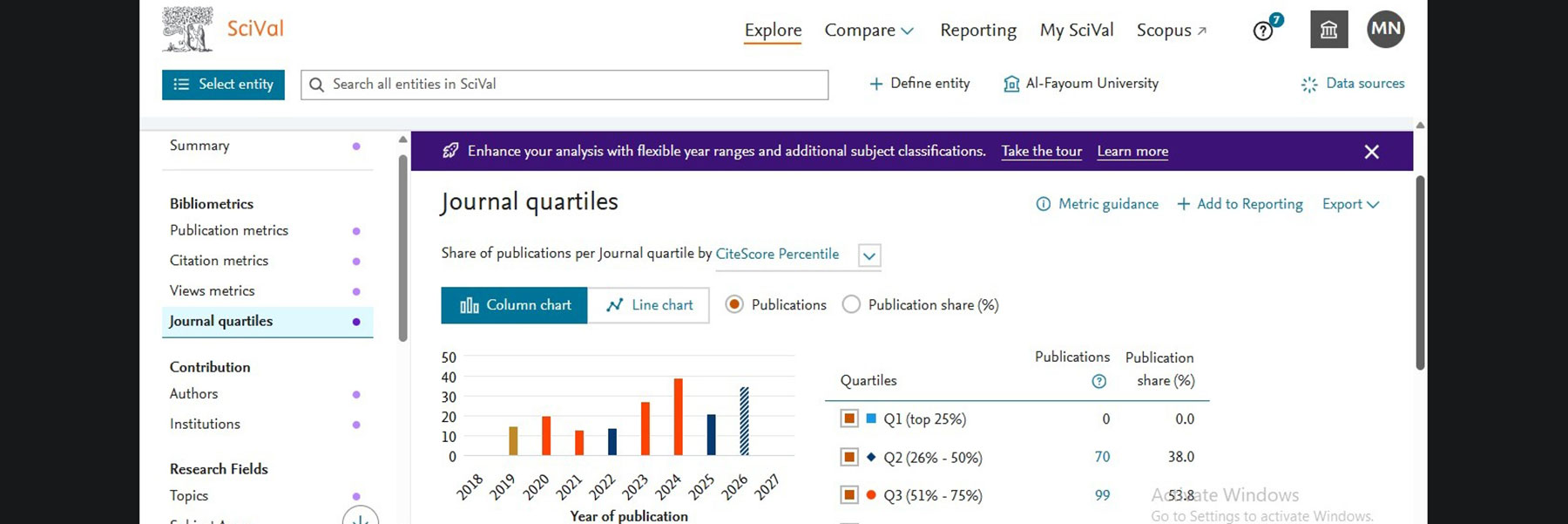Click the Metric guidance info icon
This screenshot has height=524, width=1568.
coord(1043,204)
